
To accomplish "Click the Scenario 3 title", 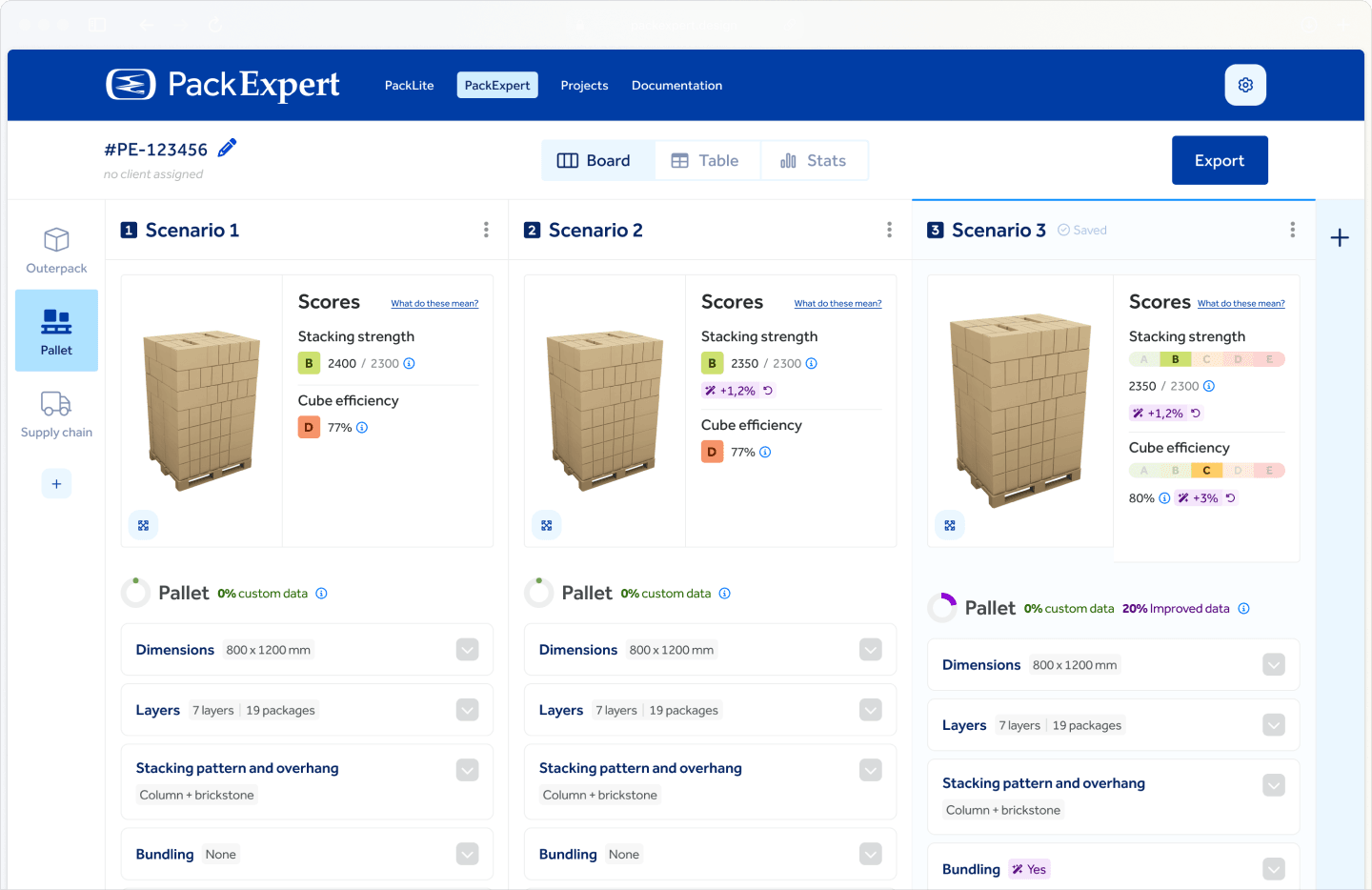I will point(999,231).
